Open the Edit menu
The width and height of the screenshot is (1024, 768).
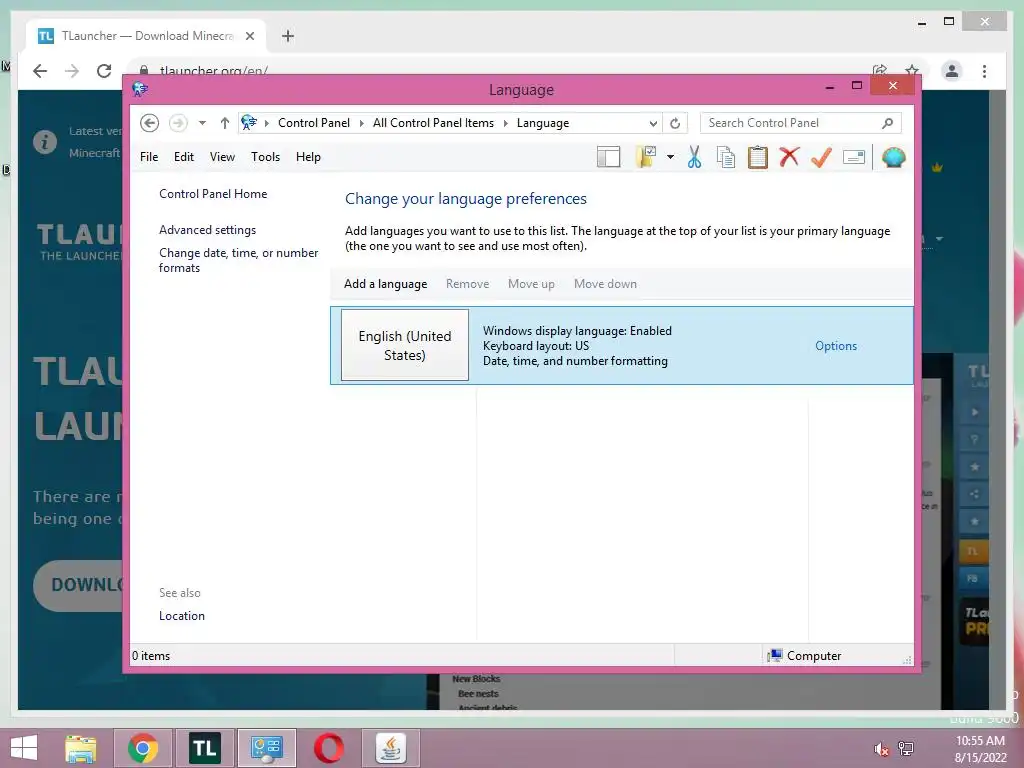184,157
